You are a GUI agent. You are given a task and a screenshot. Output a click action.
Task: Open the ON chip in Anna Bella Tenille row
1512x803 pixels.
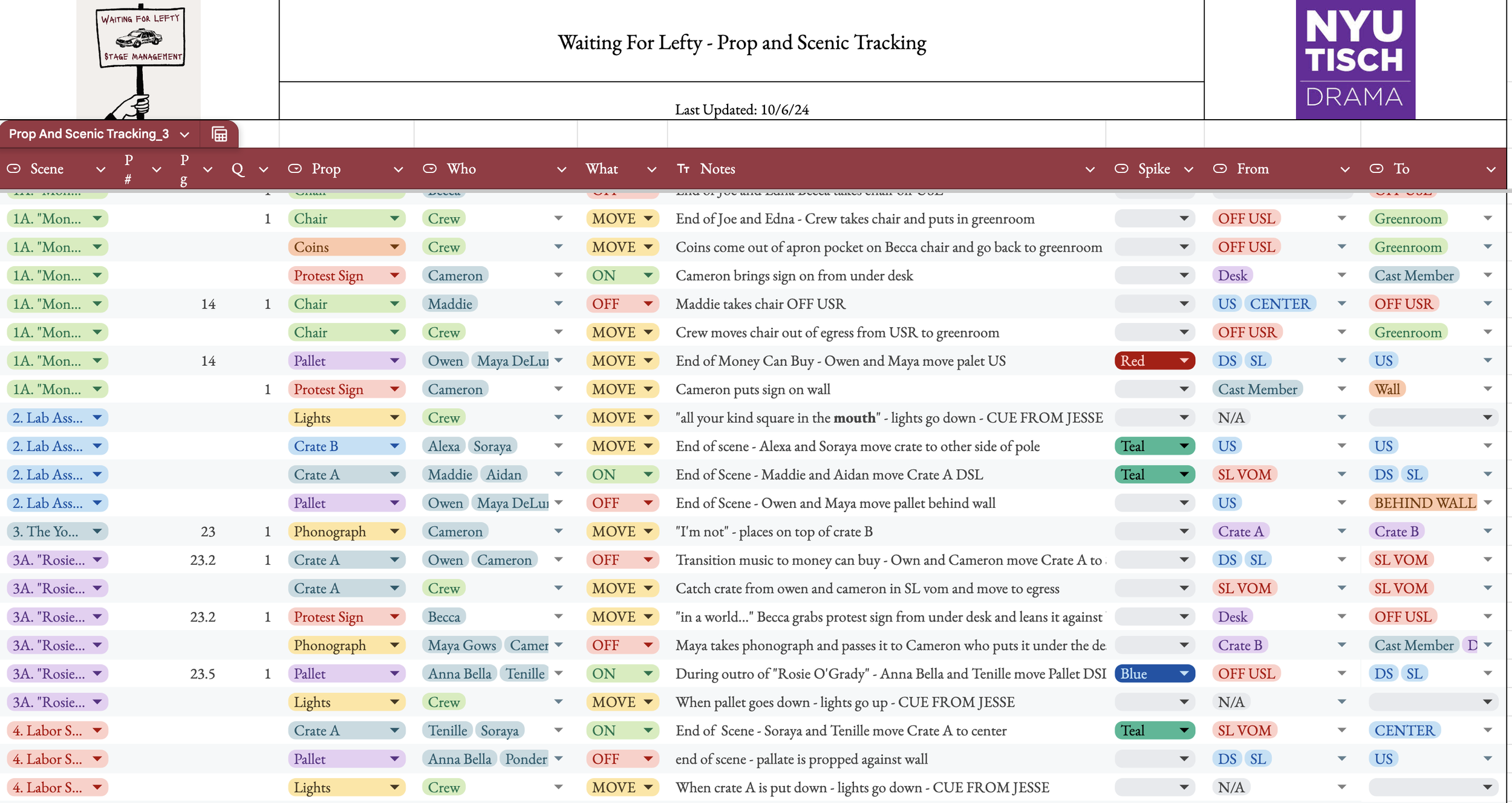(622, 674)
